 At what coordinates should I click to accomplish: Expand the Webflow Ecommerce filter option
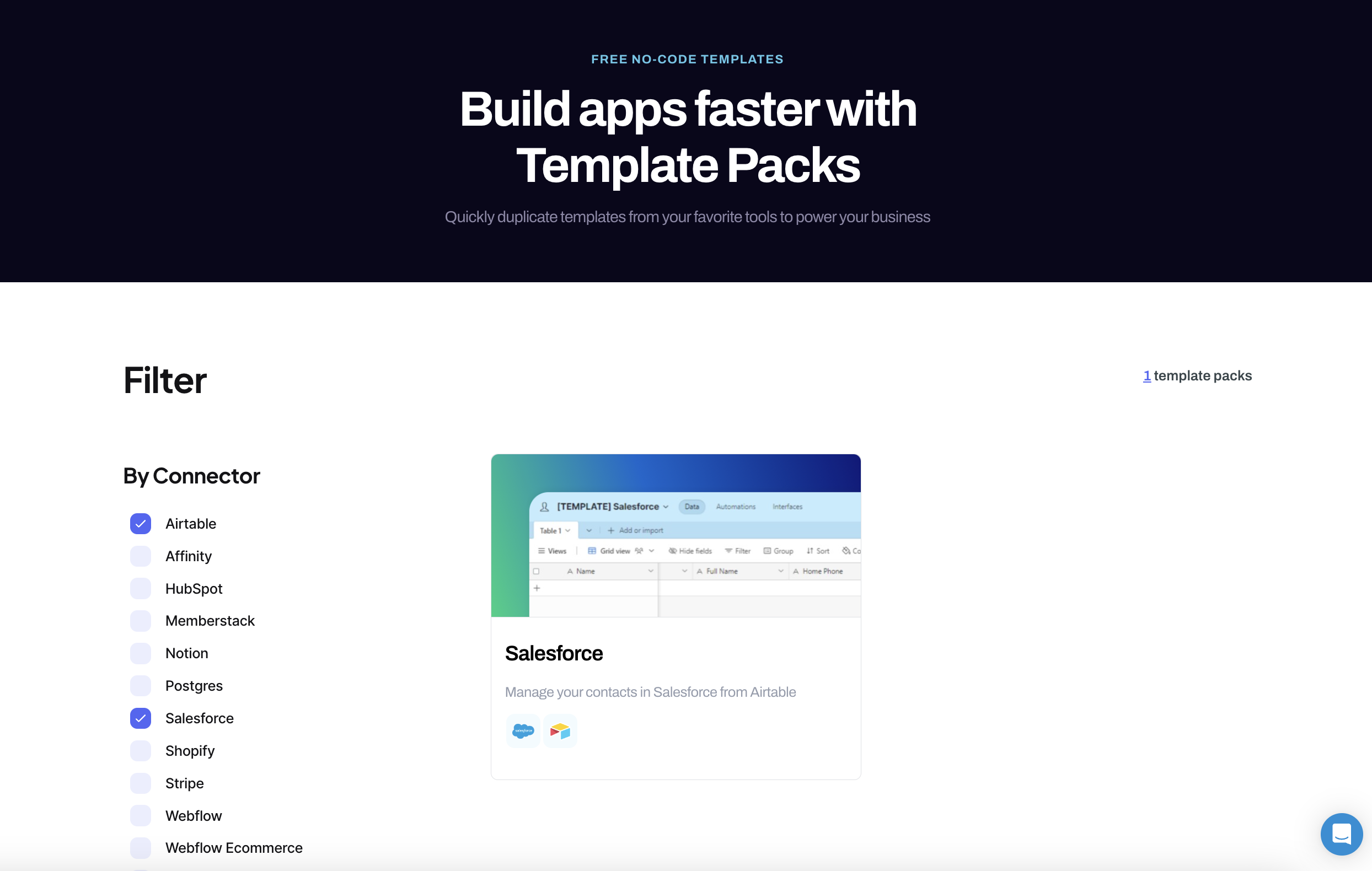pos(141,848)
